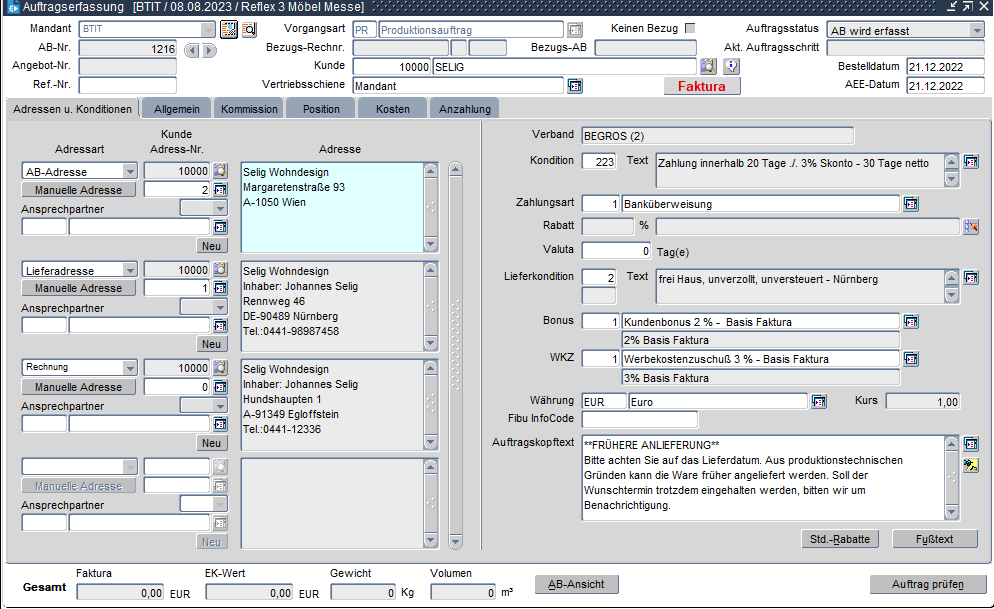Click the Kondition lookup list icon
The height and width of the screenshot is (609, 994).
coord(970,161)
